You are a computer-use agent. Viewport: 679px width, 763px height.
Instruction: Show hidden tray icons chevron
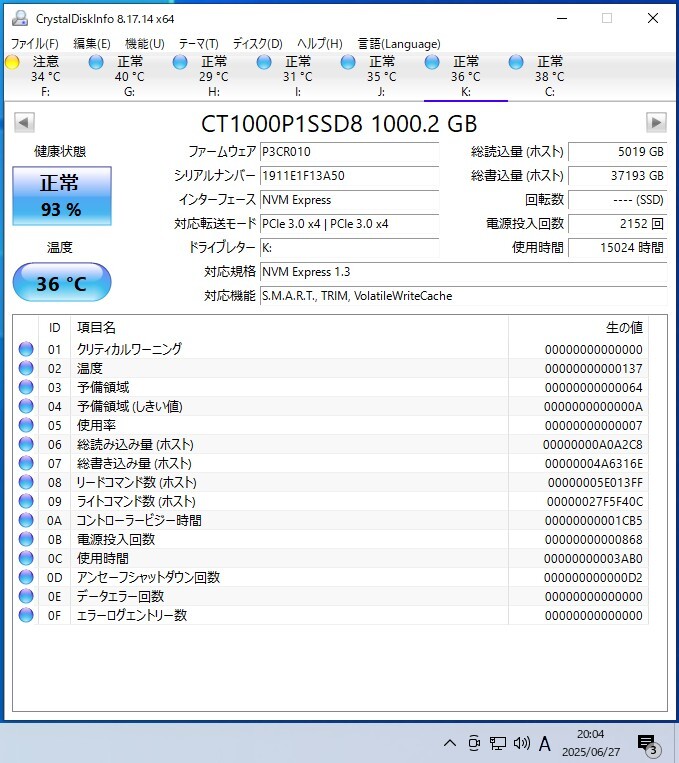(450, 743)
